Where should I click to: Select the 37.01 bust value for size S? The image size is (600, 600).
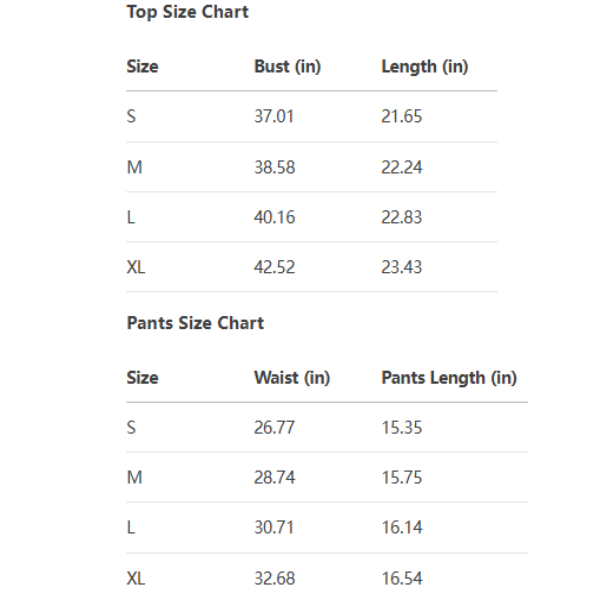pos(274,116)
